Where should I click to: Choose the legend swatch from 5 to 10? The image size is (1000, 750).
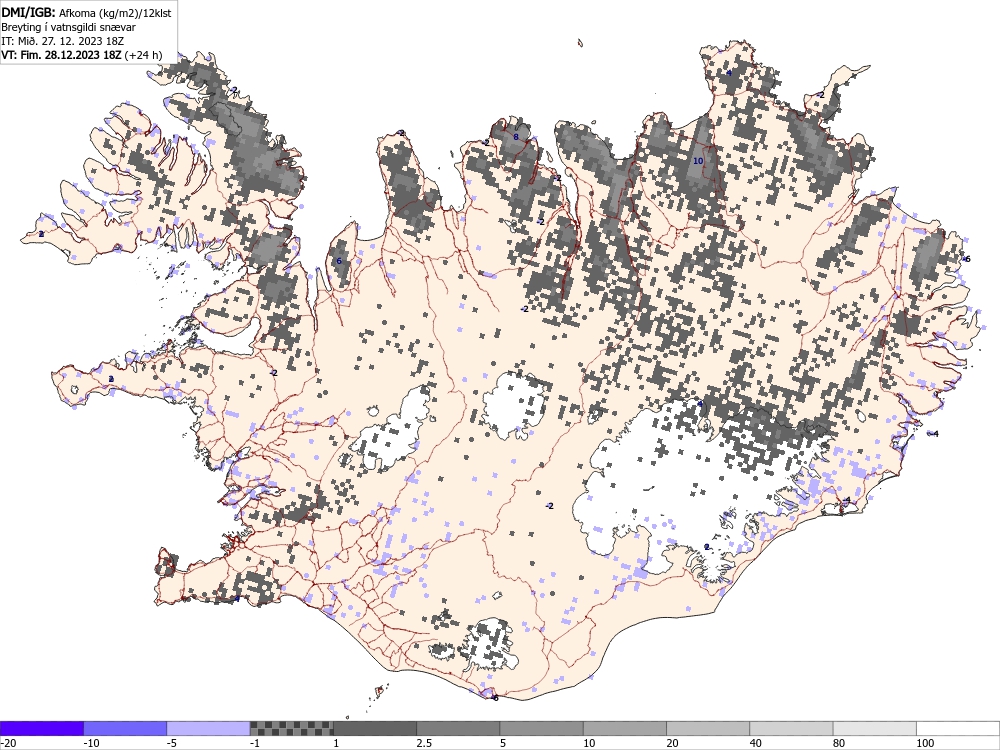point(541,728)
